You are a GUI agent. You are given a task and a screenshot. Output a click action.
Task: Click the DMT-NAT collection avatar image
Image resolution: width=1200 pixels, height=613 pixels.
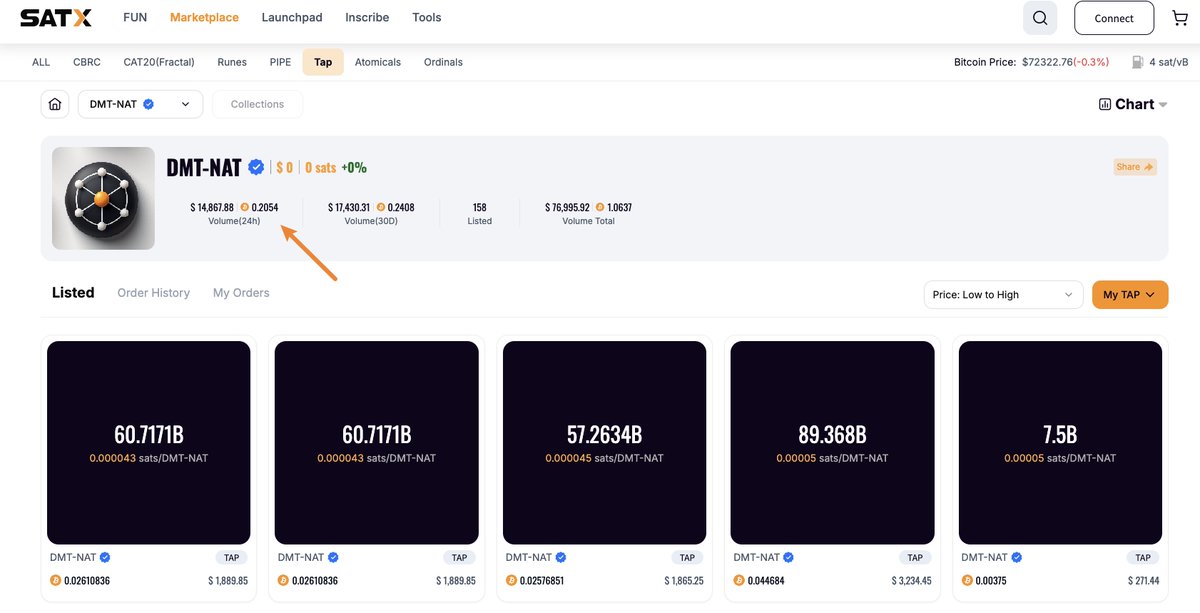point(103,198)
